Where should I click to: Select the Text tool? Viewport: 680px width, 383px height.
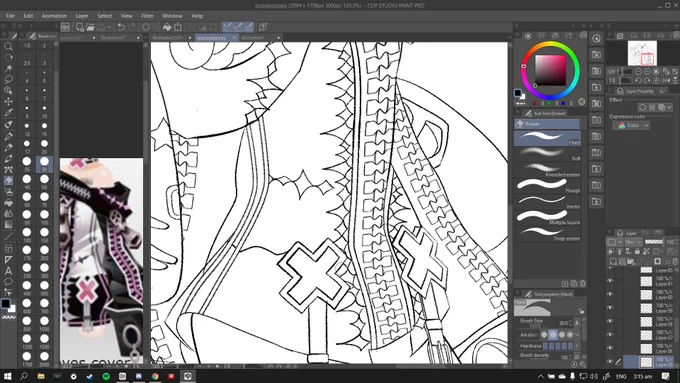pos(8,271)
